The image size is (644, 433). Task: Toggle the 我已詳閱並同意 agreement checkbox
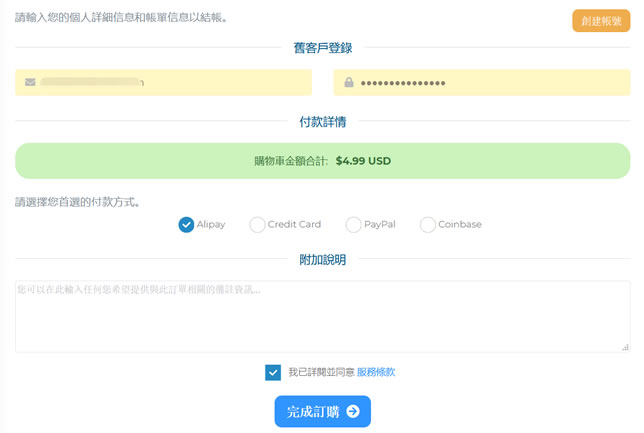(273, 372)
